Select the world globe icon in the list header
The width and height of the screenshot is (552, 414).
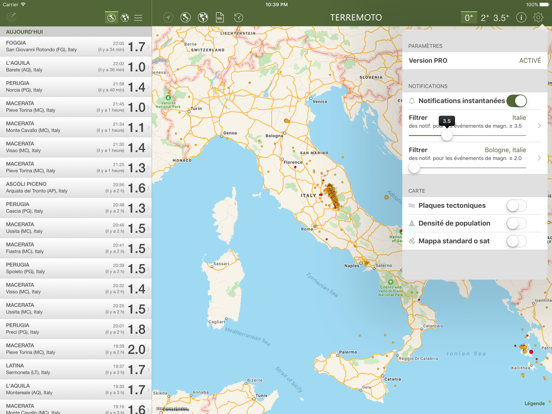point(125,18)
